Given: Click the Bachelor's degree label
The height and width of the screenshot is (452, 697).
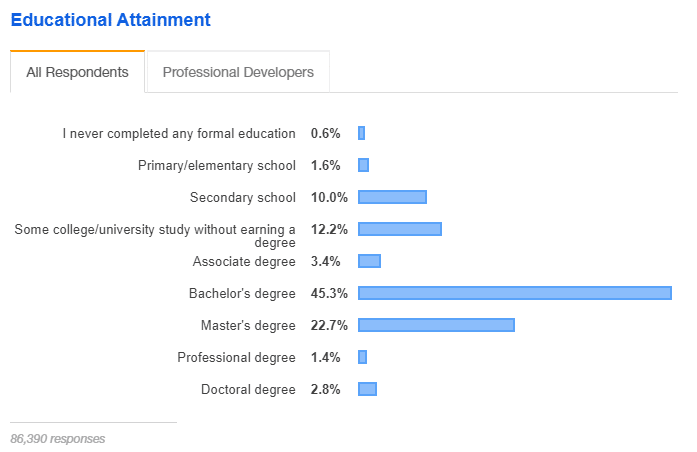Looking at the screenshot, I should (242, 294).
